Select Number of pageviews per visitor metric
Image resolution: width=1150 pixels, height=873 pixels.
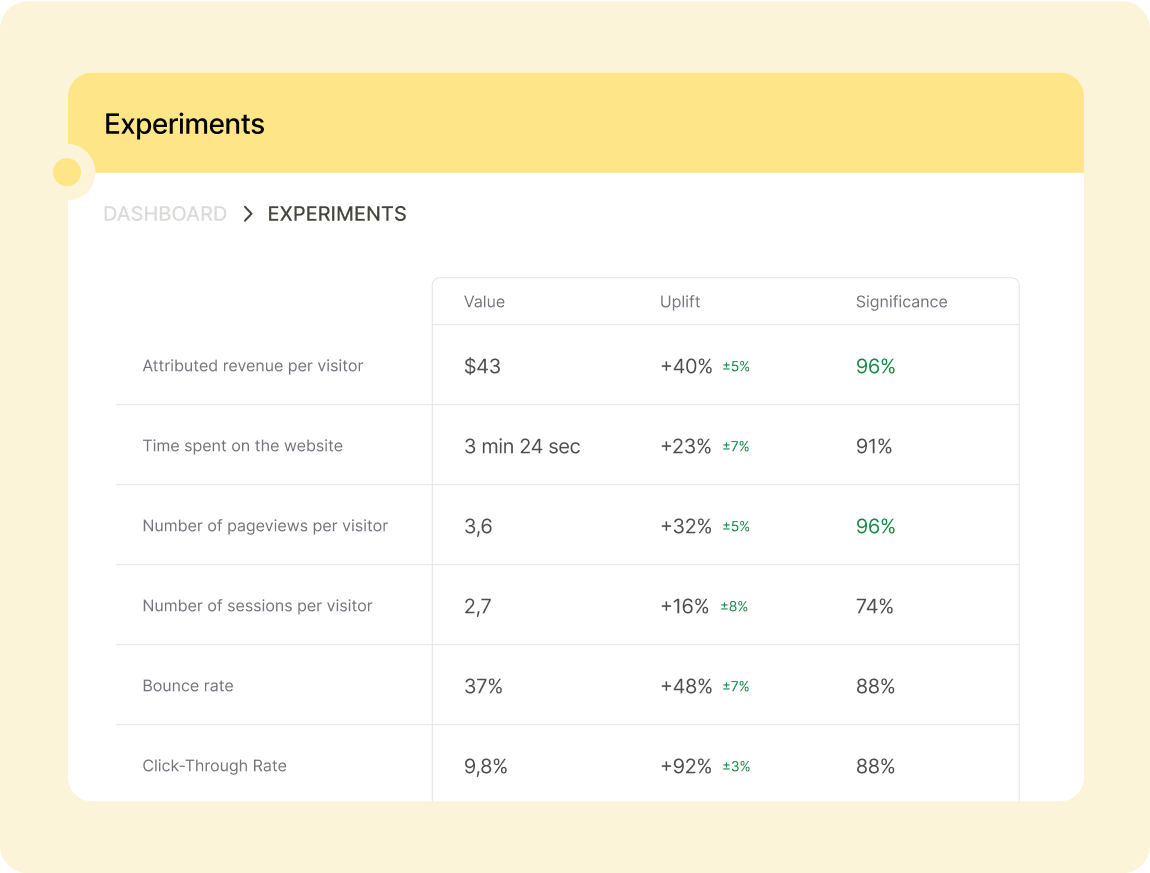[x=265, y=526]
